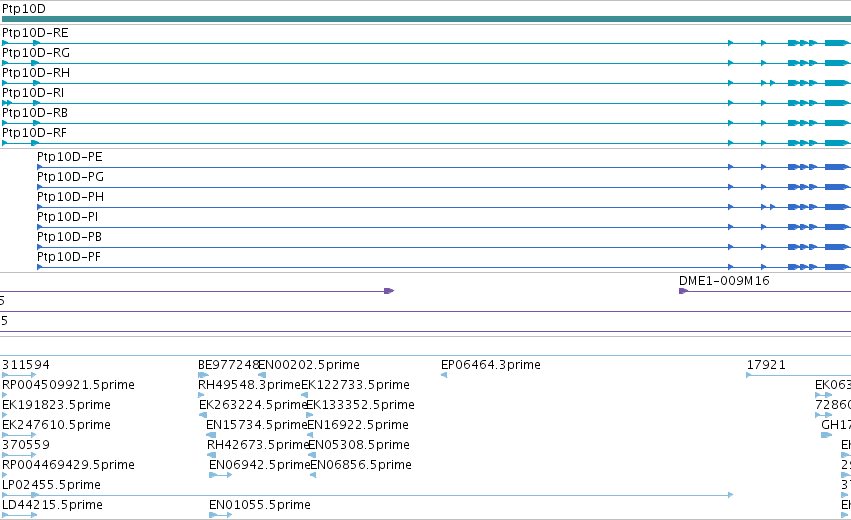Select EST feature 370559

point(26,445)
